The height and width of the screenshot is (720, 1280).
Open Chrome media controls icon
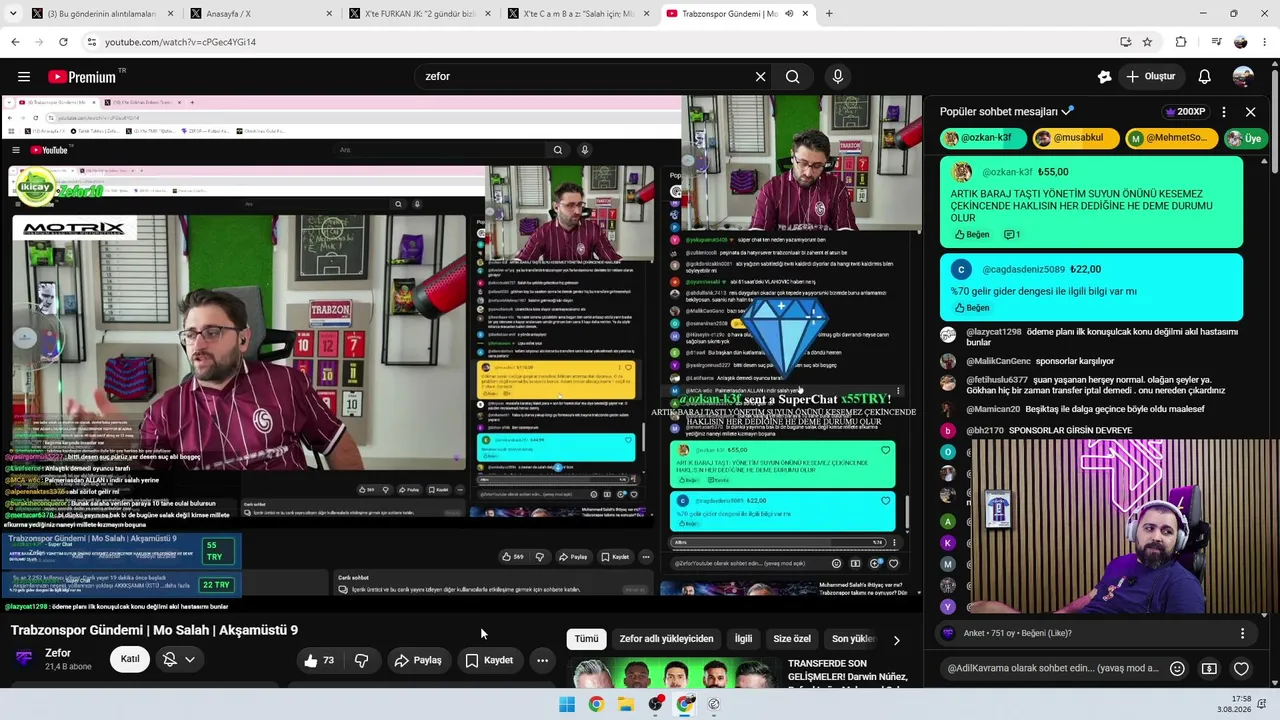tap(1216, 42)
